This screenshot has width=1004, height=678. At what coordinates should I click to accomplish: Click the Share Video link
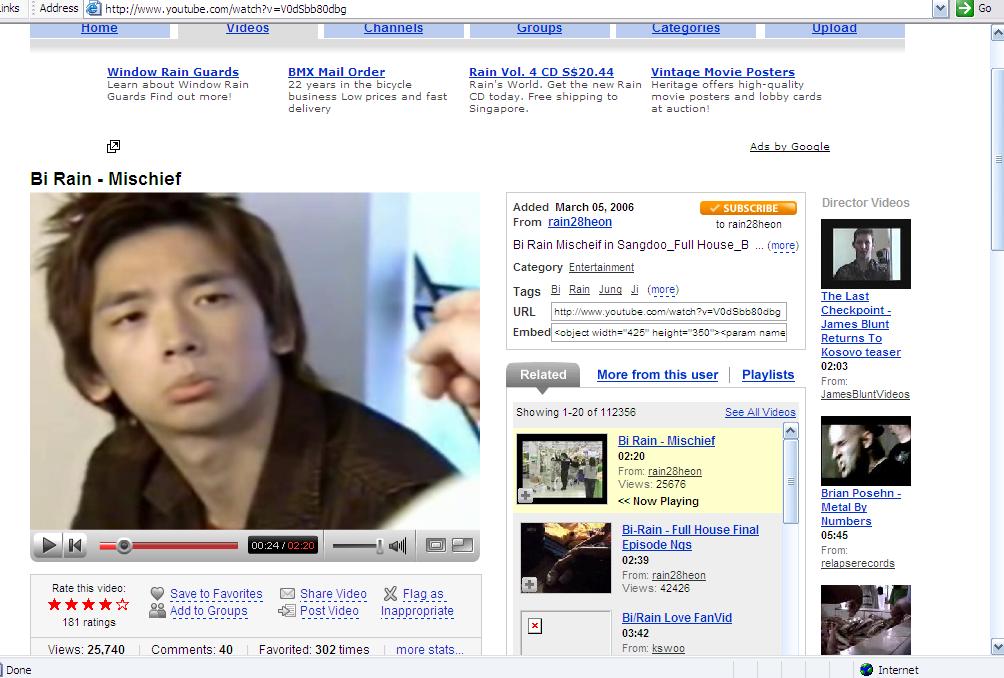334,593
